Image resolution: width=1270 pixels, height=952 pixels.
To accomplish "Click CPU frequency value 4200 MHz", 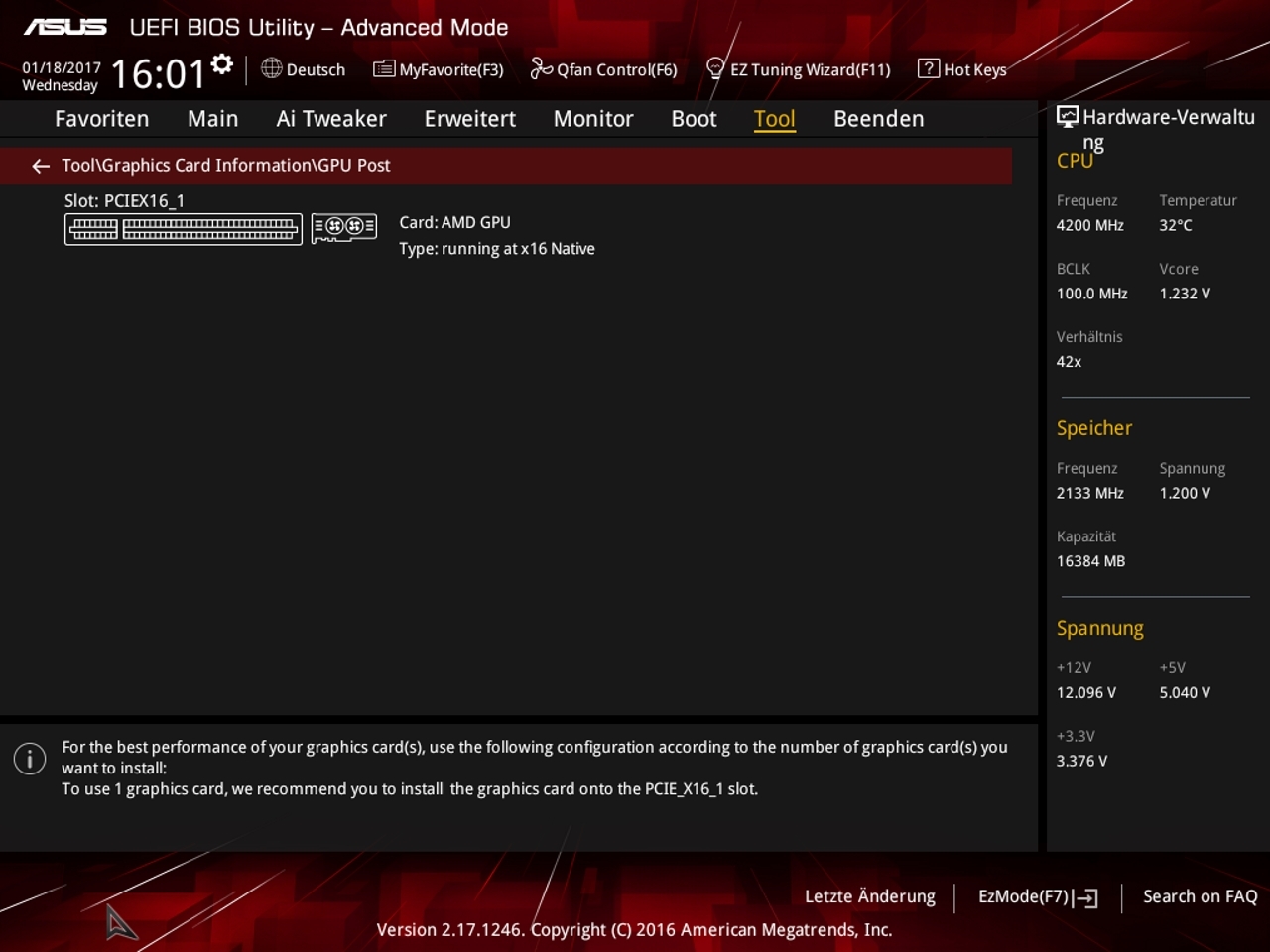I will (1090, 225).
